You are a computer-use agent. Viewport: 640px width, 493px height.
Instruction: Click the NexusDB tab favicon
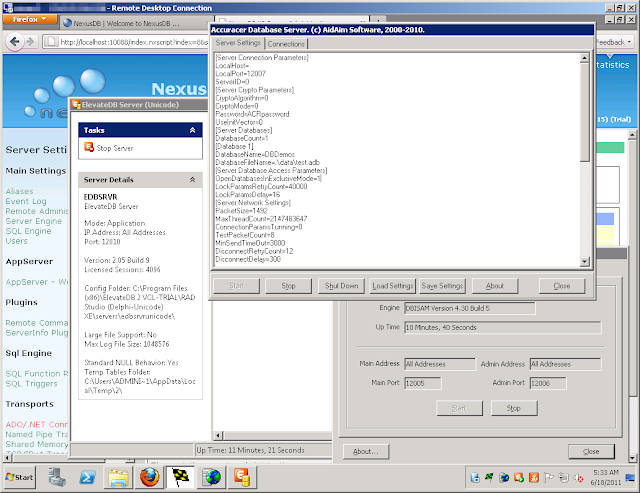pyautogui.click(x=68, y=23)
